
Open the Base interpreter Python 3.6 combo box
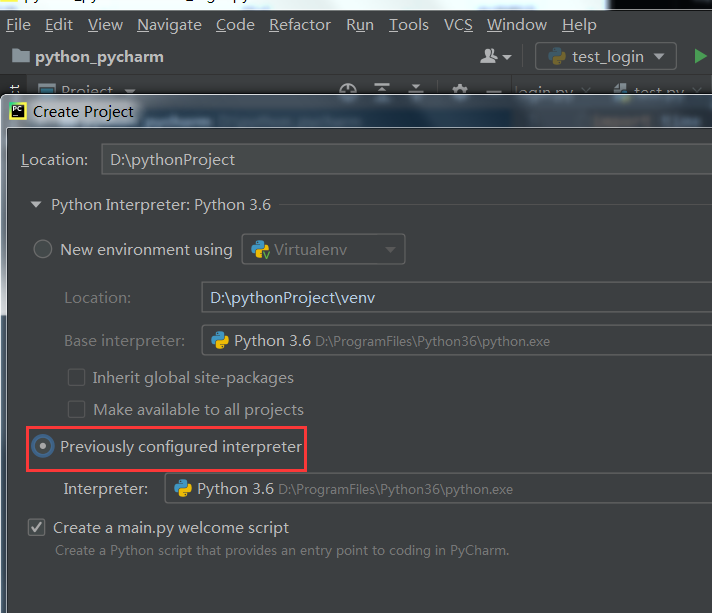[x=456, y=340]
